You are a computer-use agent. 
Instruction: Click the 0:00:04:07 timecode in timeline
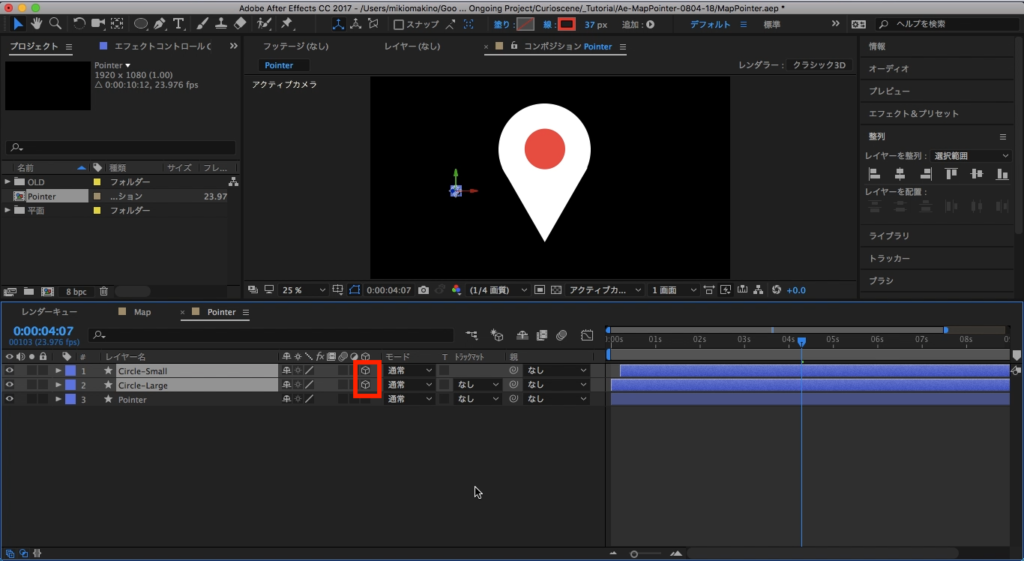click(43, 330)
